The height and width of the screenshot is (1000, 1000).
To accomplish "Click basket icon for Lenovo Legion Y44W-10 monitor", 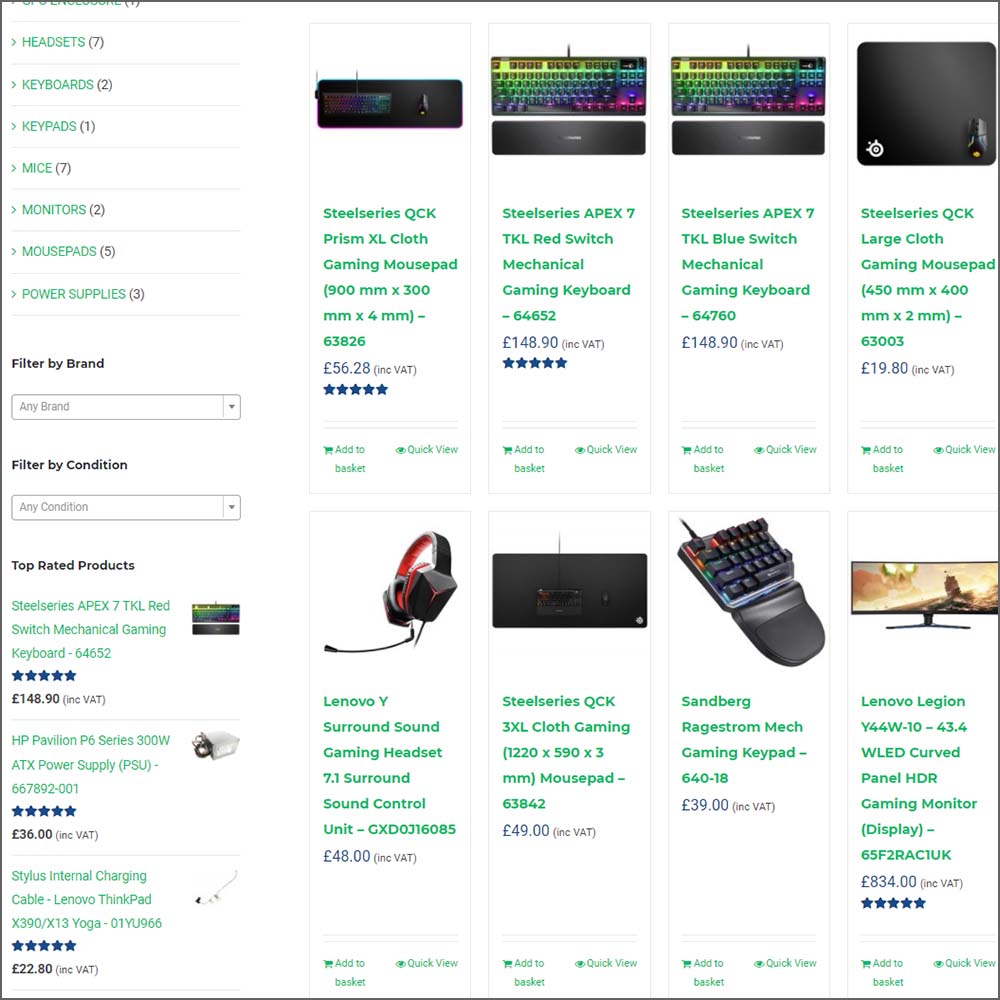I will 866,964.
